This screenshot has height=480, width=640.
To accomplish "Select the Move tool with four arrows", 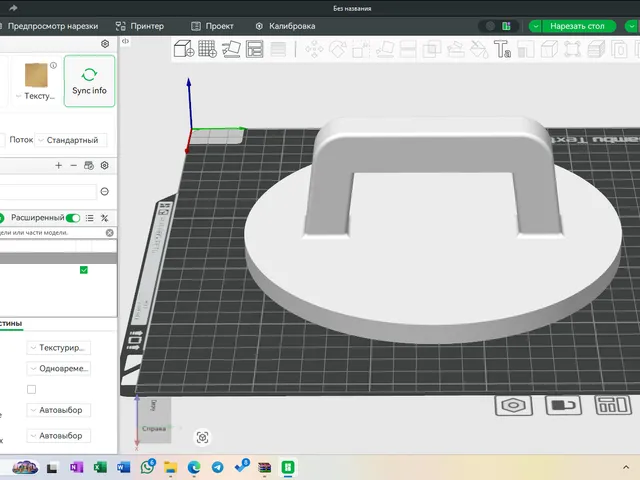I will [314, 49].
